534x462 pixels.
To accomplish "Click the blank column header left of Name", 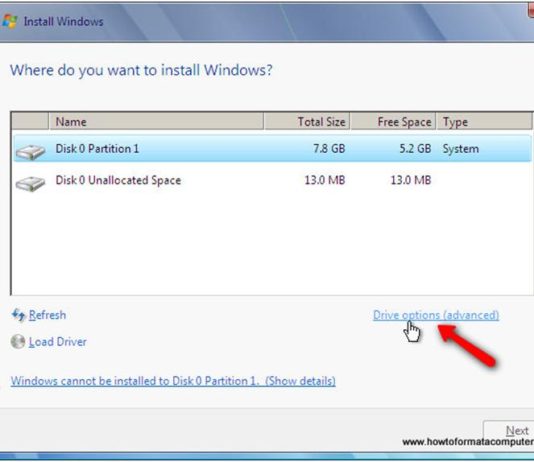I will [x=30, y=122].
